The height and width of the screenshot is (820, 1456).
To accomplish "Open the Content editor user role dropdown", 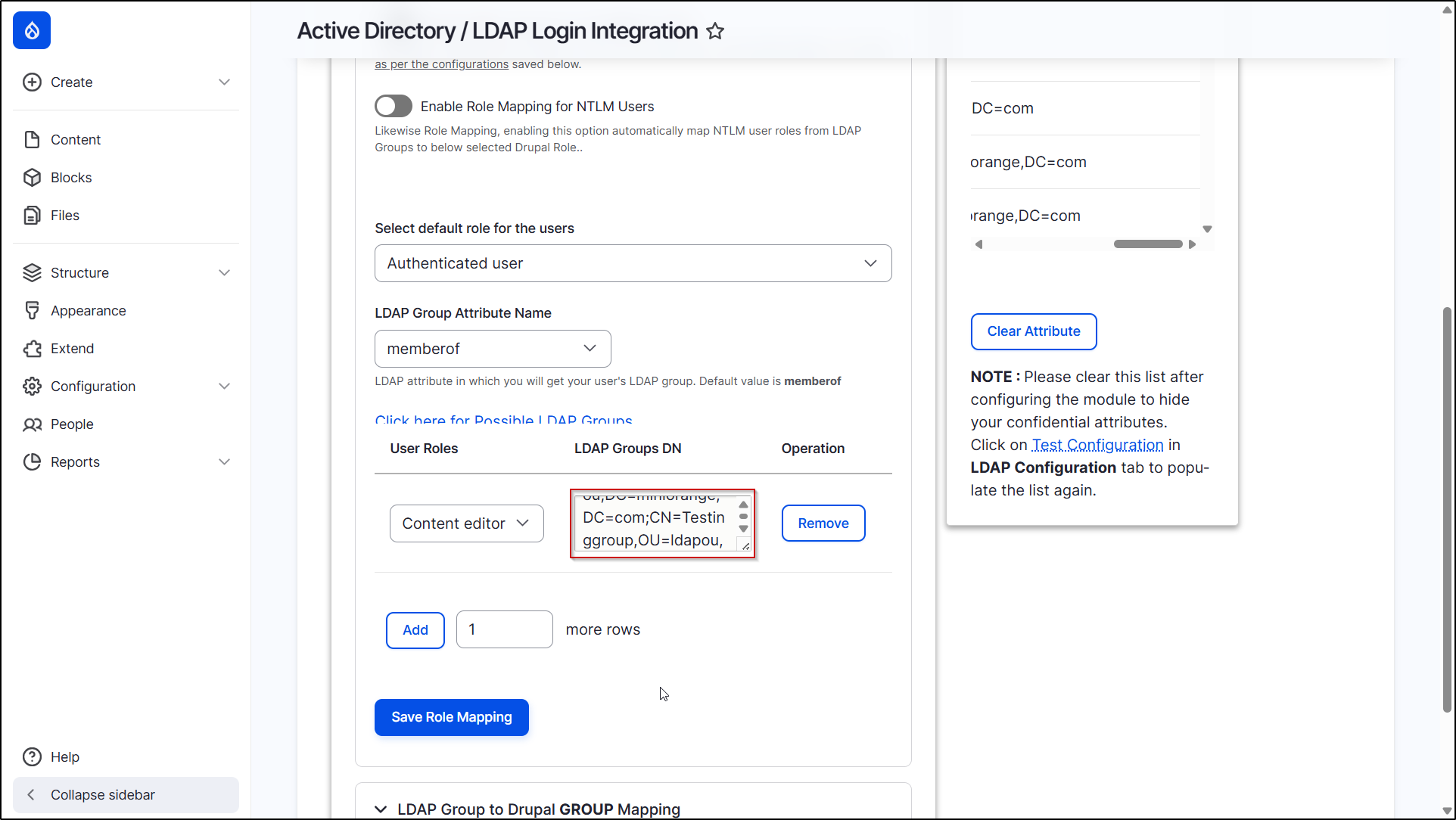I will point(466,523).
